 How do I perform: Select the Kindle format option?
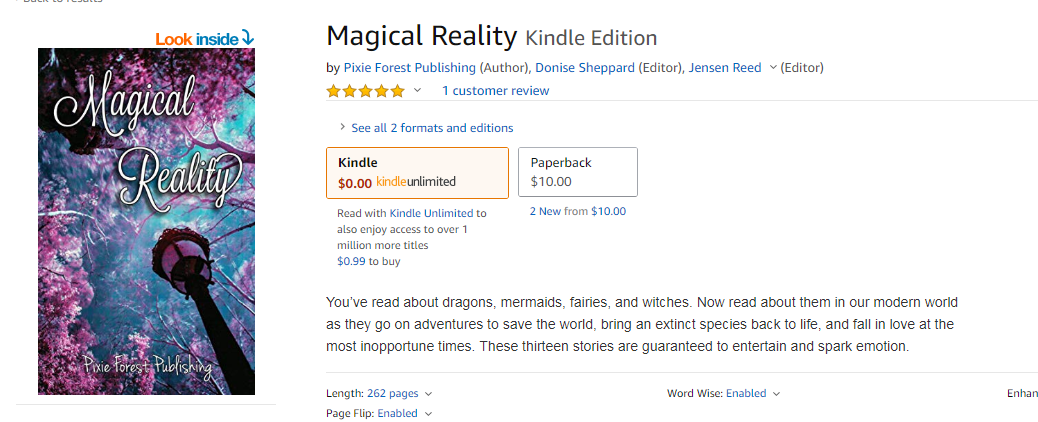[417, 172]
